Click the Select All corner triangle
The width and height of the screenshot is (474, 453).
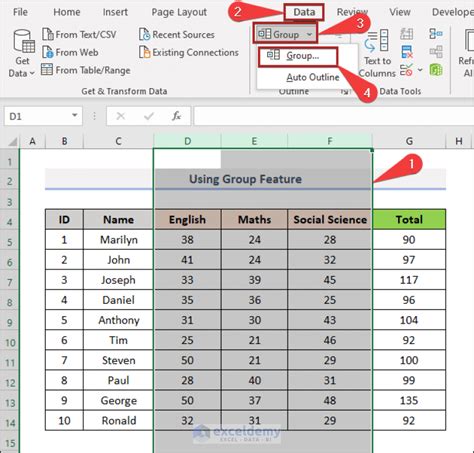[x=12, y=142]
